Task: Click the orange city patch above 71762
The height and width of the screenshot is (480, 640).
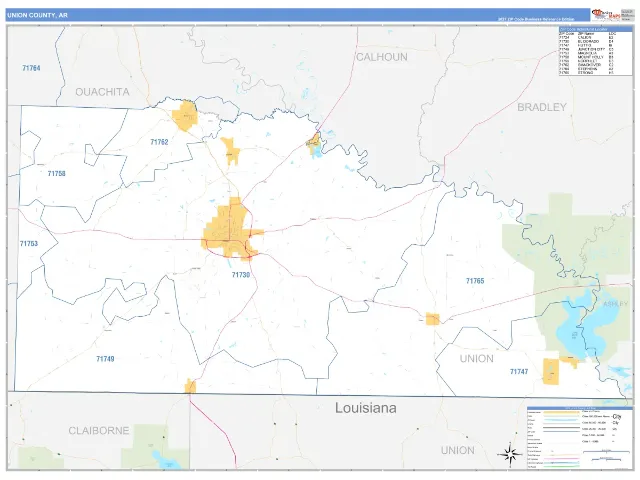Action: pyautogui.click(x=185, y=116)
